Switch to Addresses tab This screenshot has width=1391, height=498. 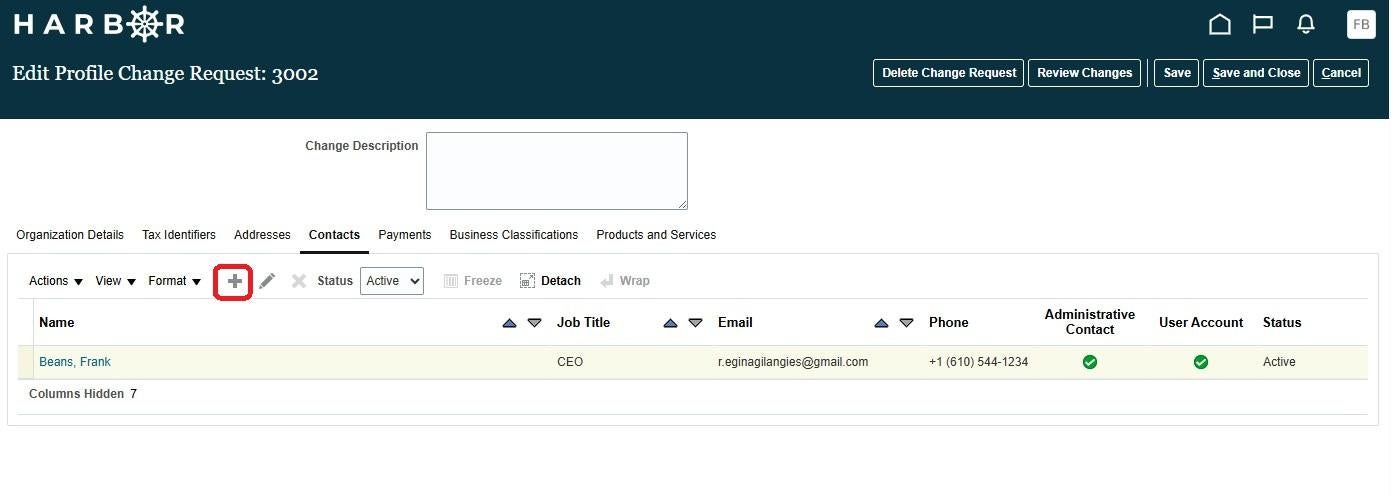(262, 235)
